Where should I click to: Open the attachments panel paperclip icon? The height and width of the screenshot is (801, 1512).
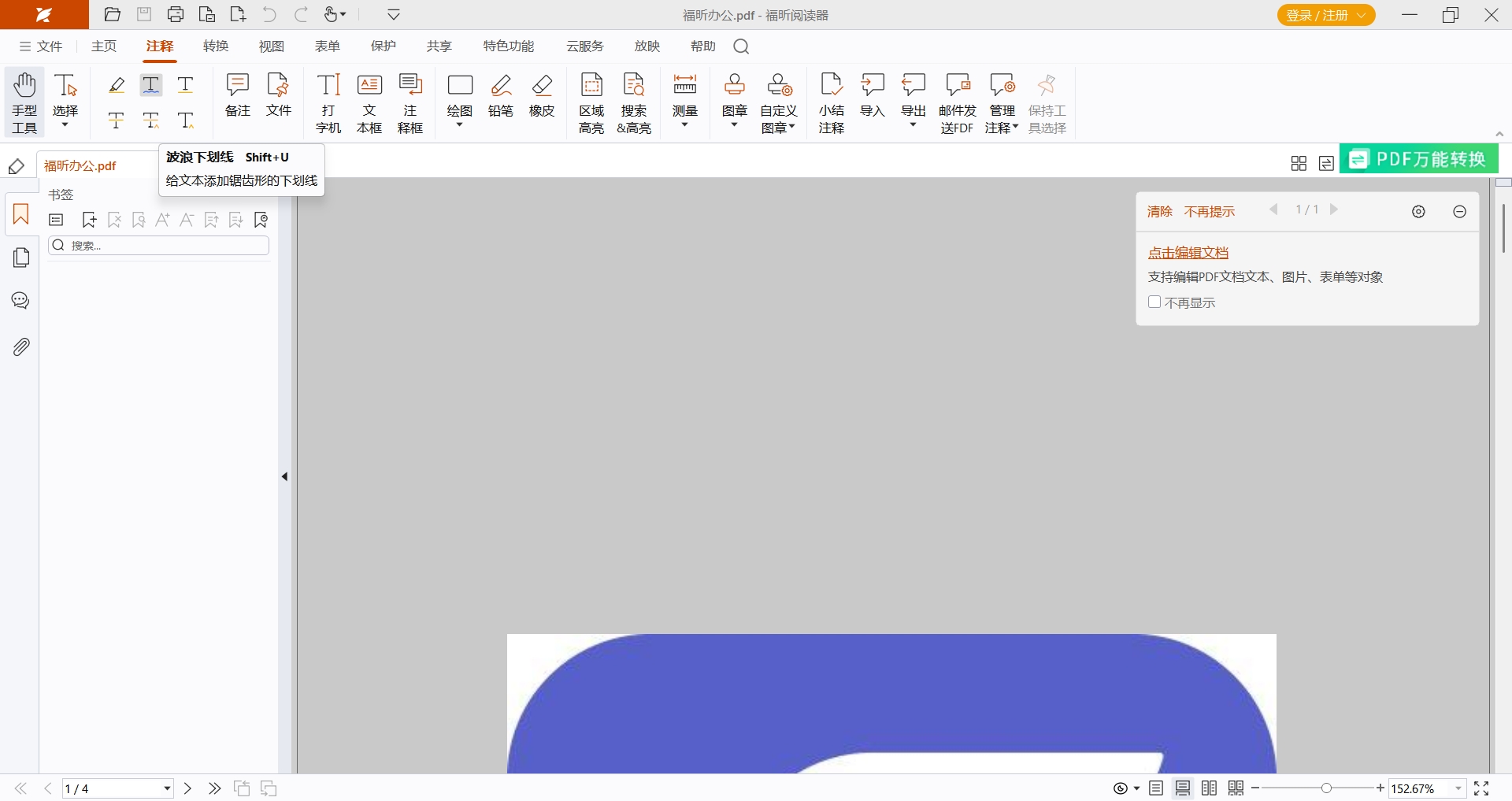(21, 347)
